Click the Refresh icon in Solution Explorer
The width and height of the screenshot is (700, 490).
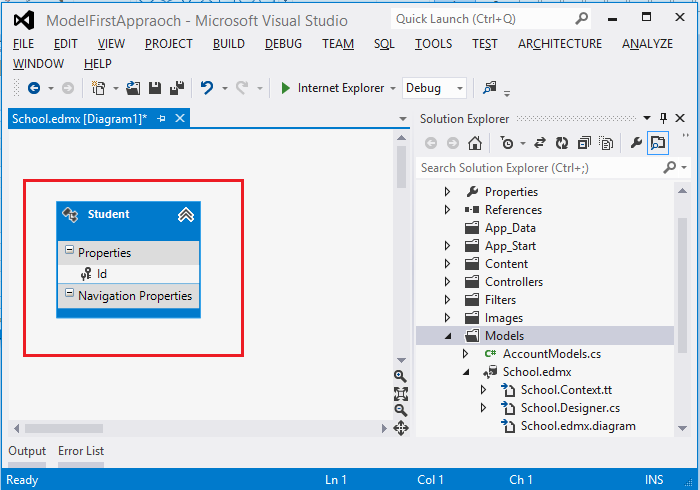click(562, 143)
